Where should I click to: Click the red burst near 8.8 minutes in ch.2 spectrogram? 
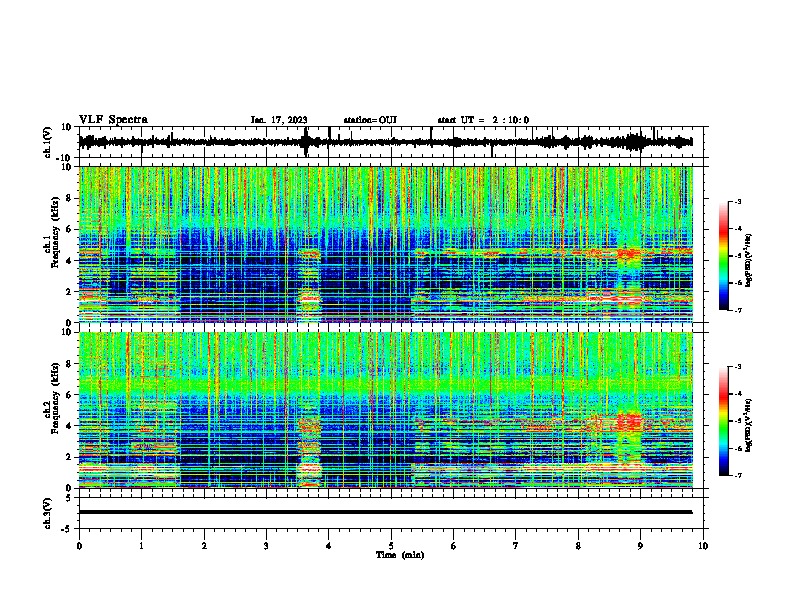pyautogui.click(x=629, y=422)
